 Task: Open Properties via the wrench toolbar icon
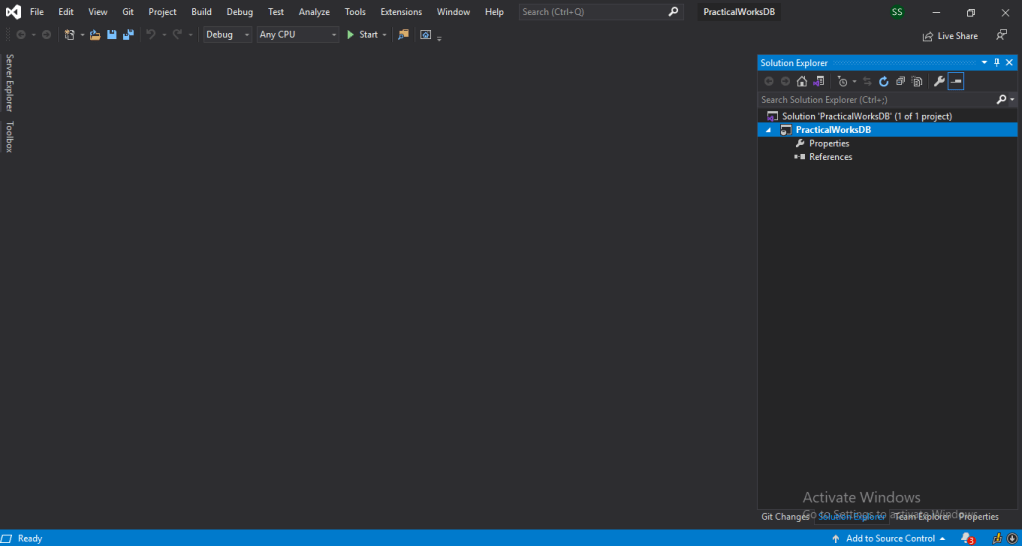coord(939,82)
